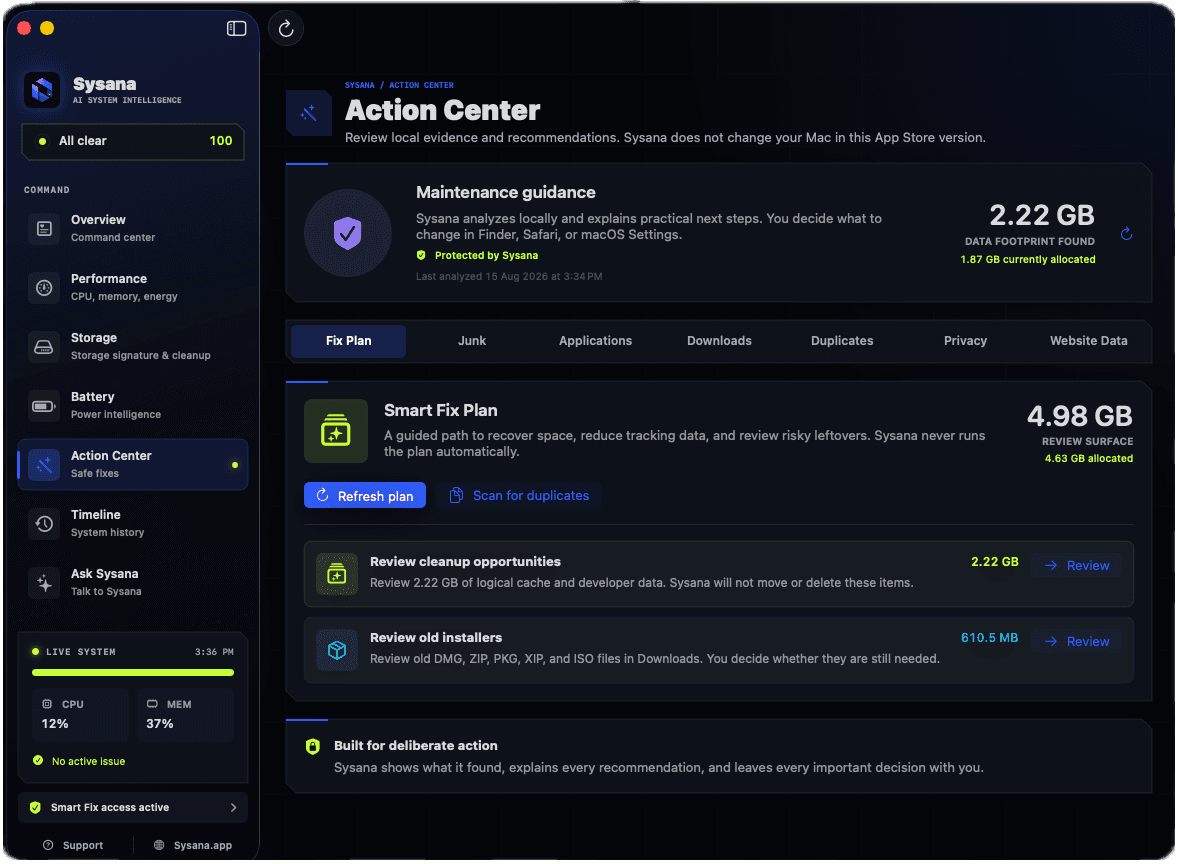Image resolution: width=1178 pixels, height=864 pixels.
Task: Click the All clear 100 status badge
Action: pyautogui.click(x=133, y=141)
